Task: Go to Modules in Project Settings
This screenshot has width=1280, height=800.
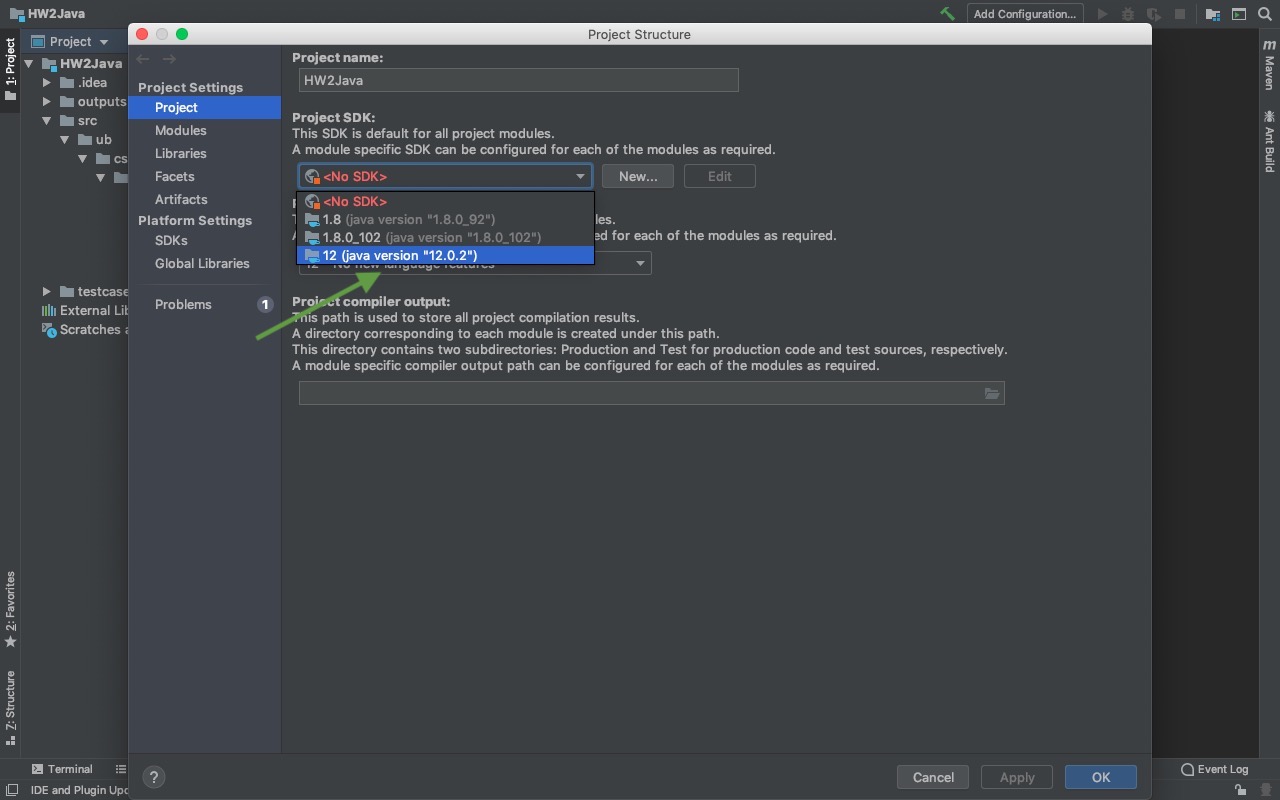Action: click(x=180, y=130)
